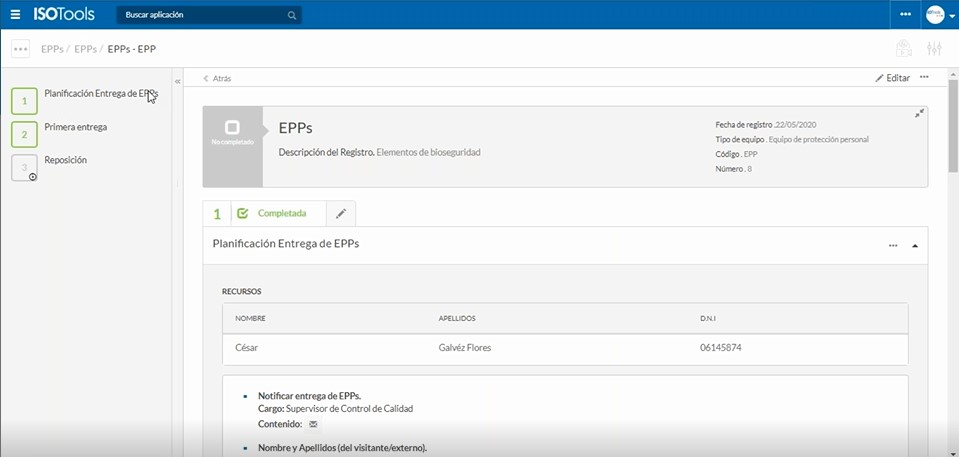Open the user avatar dropdown
The height and width of the screenshot is (457, 959).
click(x=940, y=15)
